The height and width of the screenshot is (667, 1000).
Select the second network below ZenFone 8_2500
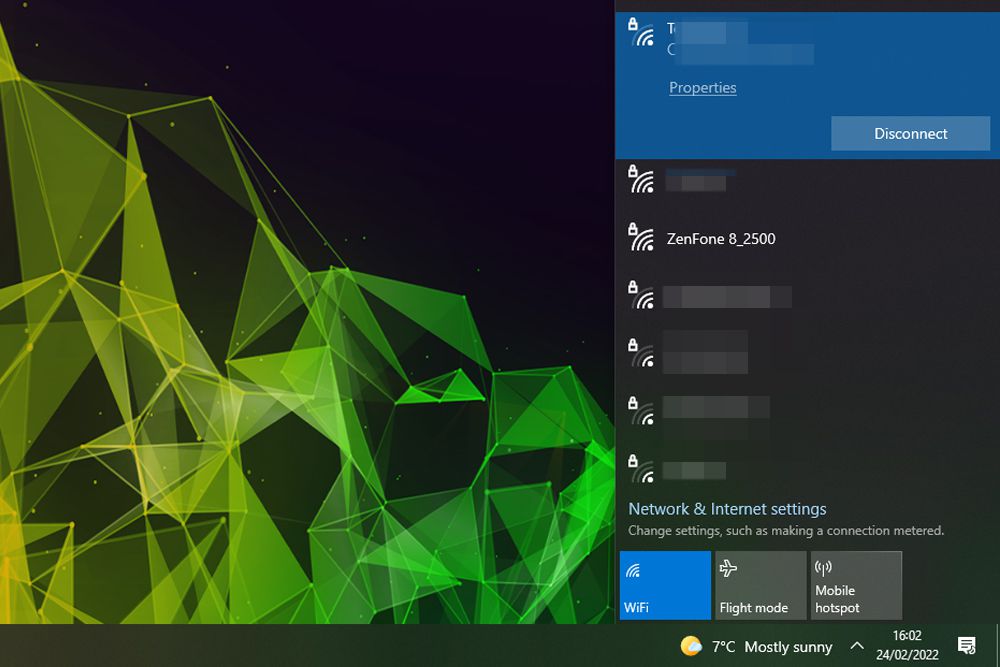(x=705, y=352)
